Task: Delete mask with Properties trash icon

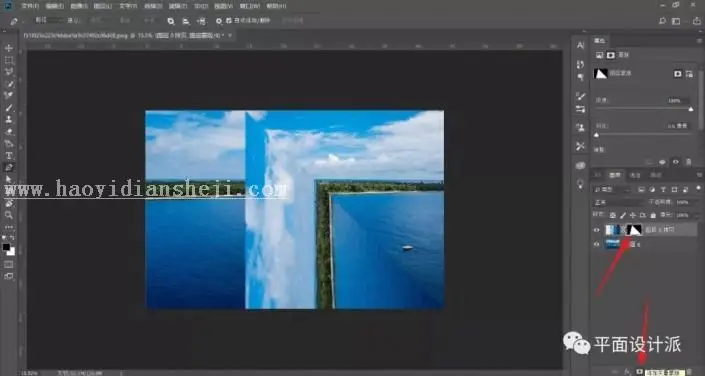Action: [688, 162]
